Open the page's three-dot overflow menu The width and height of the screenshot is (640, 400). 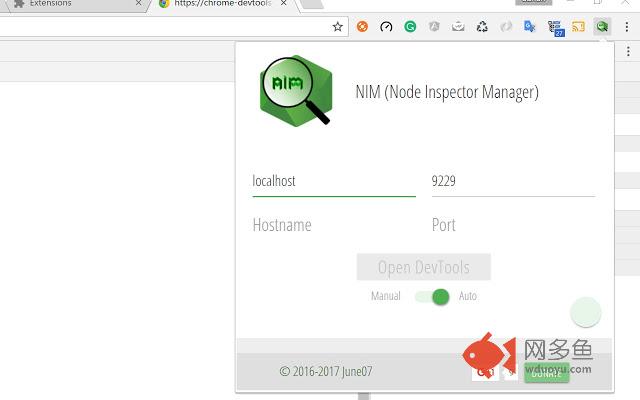628,51
